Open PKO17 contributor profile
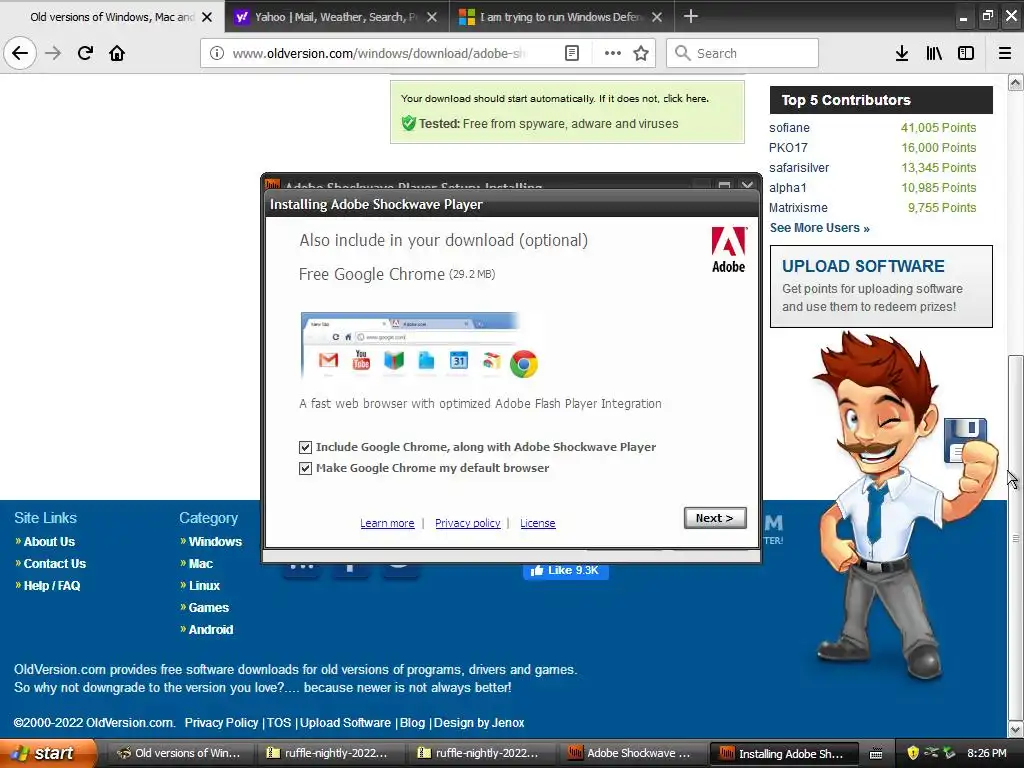Screen dimensions: 1024x768 [x=788, y=148]
